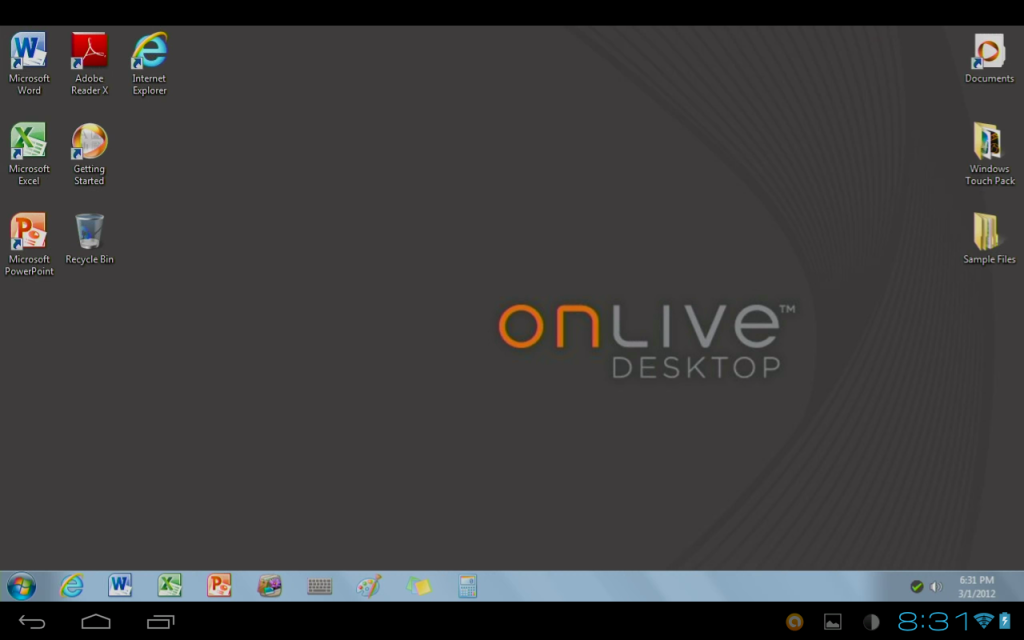Open the Microsoft Excel desktop shortcut
This screenshot has width=1024, height=640.
point(29,154)
